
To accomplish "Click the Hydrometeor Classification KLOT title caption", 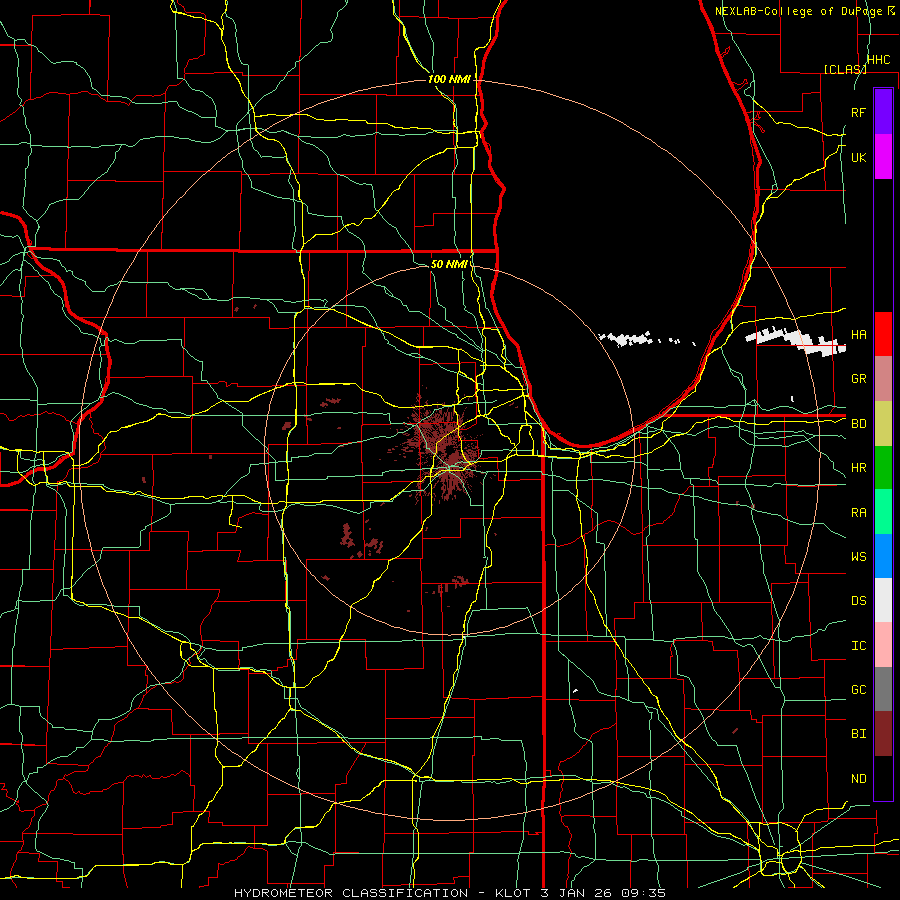I will 450,893.
